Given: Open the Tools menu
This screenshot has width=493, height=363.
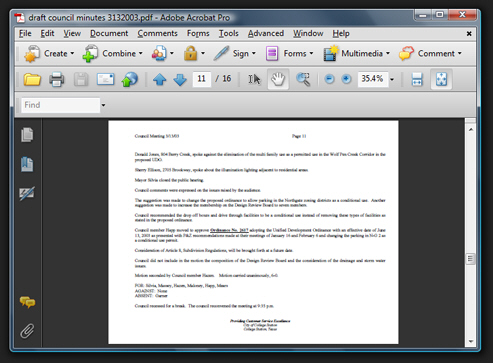Looking at the screenshot, I should pyautogui.click(x=228, y=33).
